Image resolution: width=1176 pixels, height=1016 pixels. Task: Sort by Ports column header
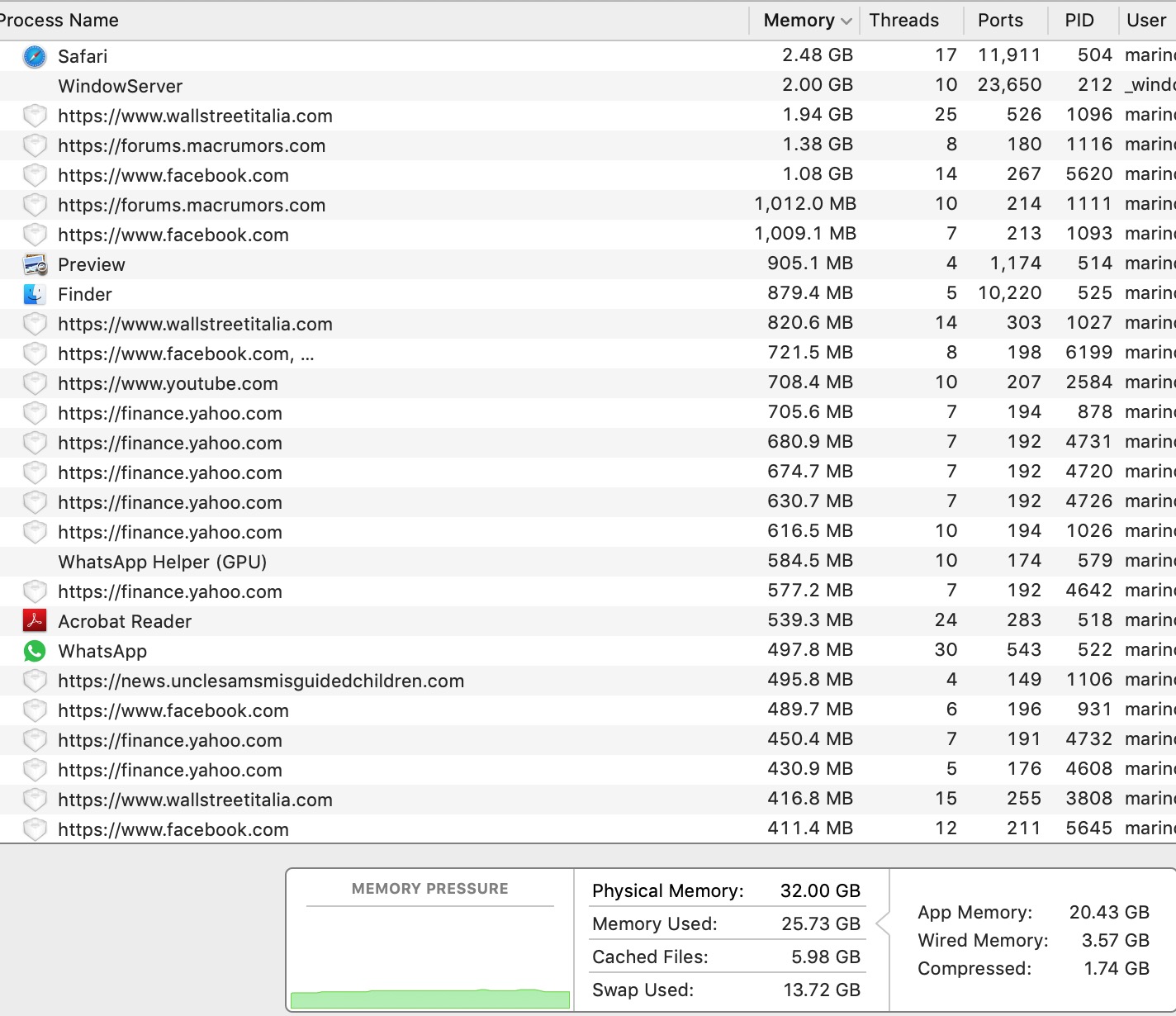pos(1000,21)
